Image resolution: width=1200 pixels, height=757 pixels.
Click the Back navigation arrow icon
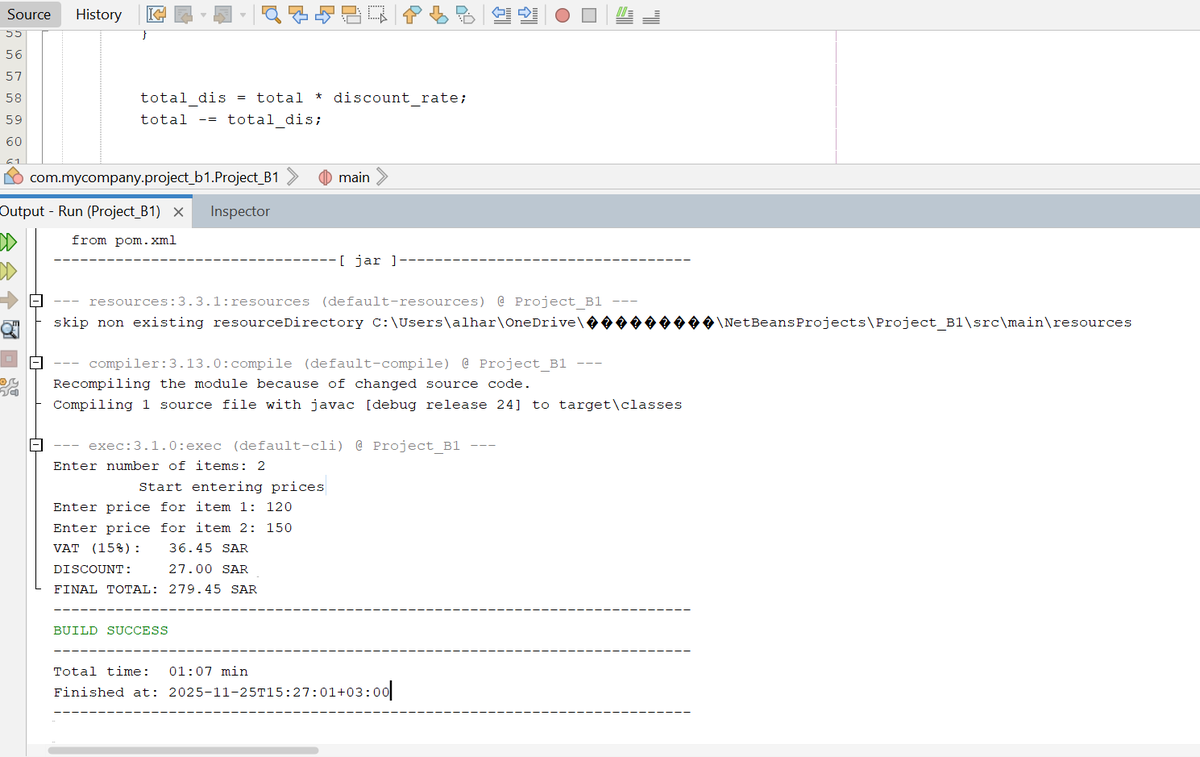(183, 15)
